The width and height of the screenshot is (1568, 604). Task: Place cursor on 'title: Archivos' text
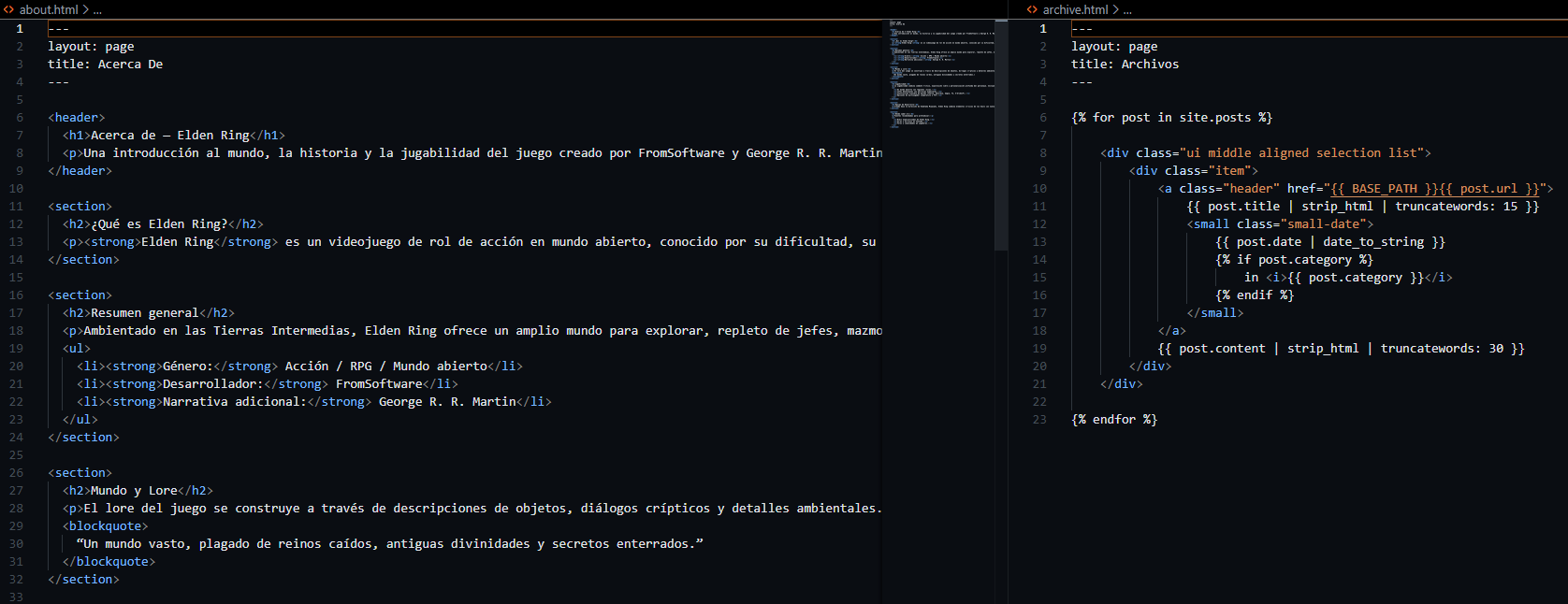click(x=1125, y=65)
